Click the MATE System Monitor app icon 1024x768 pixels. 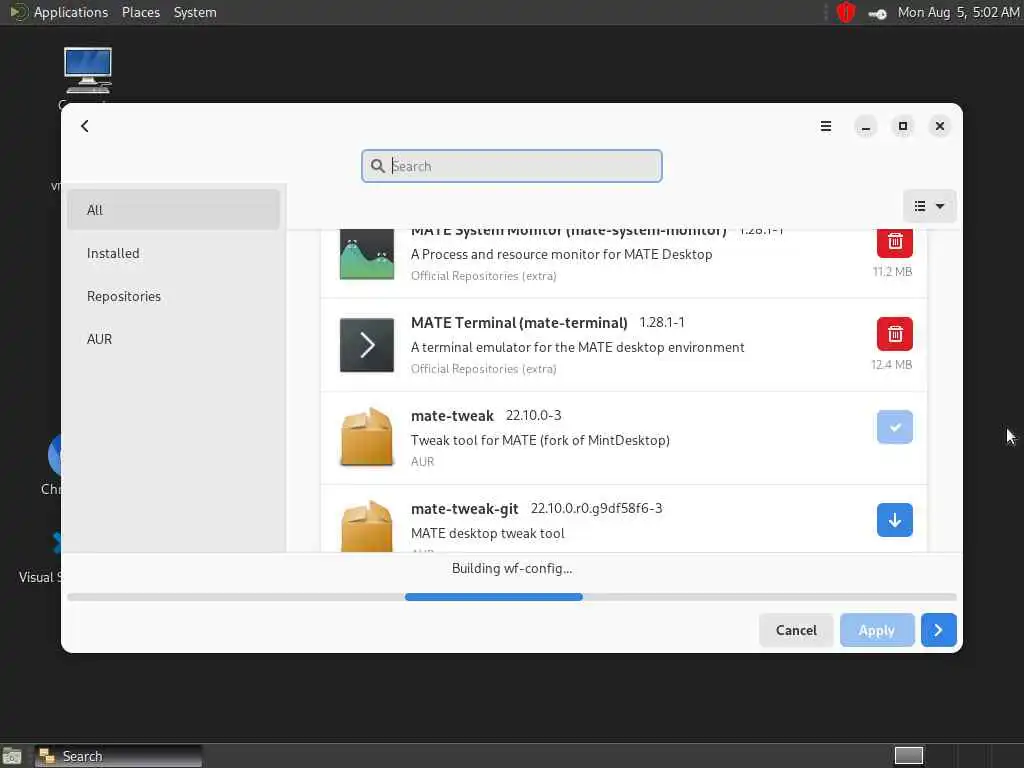pos(367,254)
